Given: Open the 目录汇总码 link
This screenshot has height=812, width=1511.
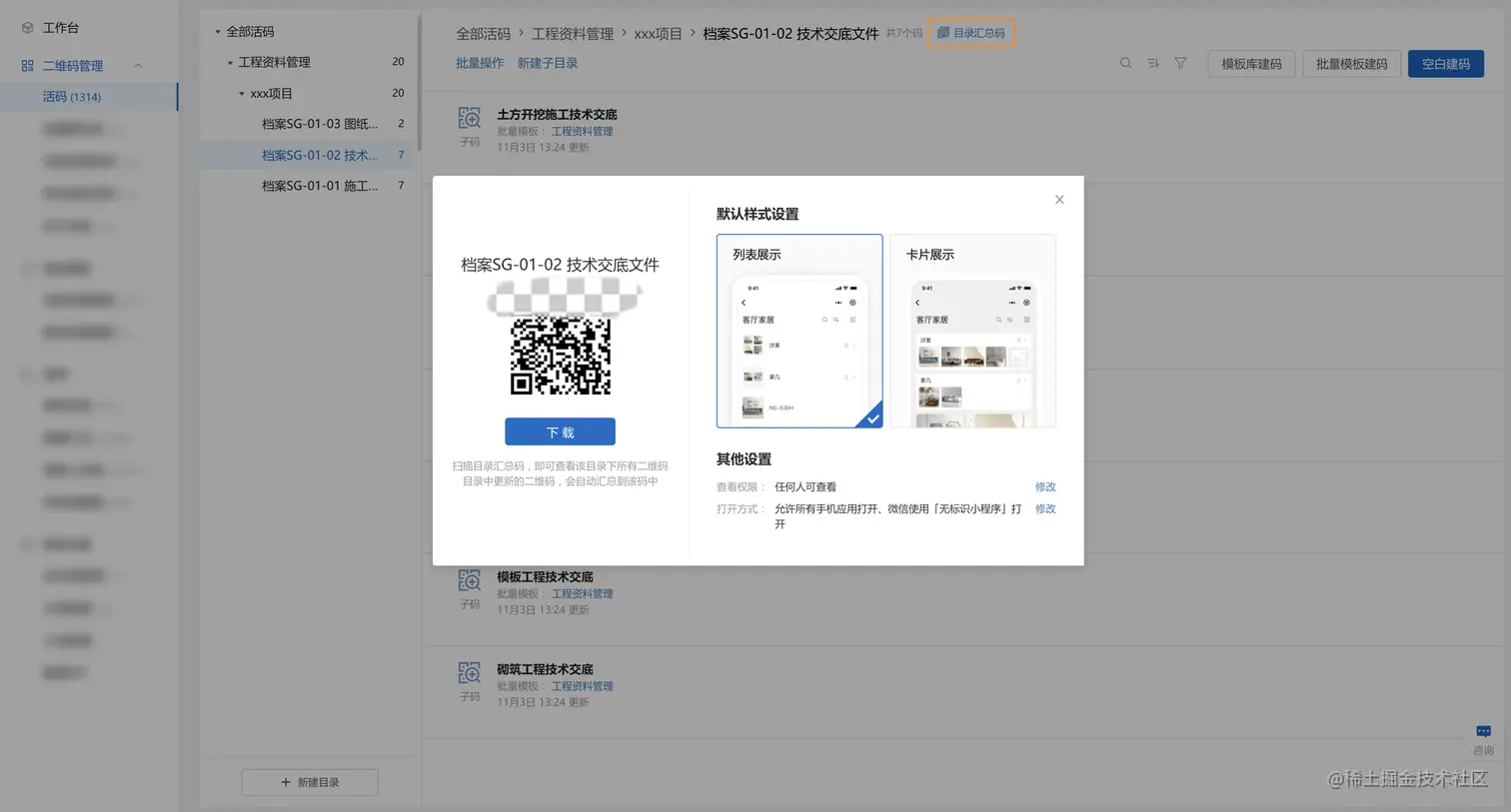Looking at the screenshot, I should click(x=971, y=33).
